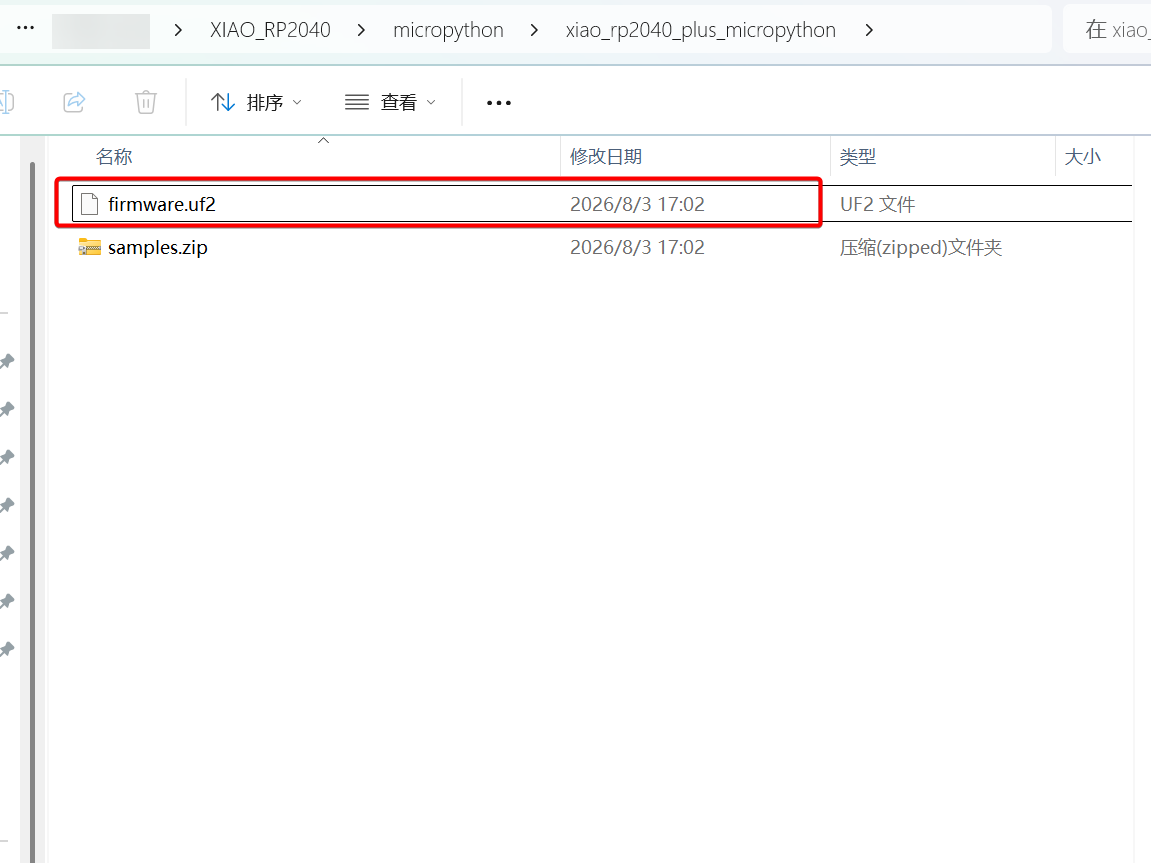Expand chevron after xiao_rp2040_plus_micropython breadcrumb
Screen dimensions: 1151x863
click(869, 30)
